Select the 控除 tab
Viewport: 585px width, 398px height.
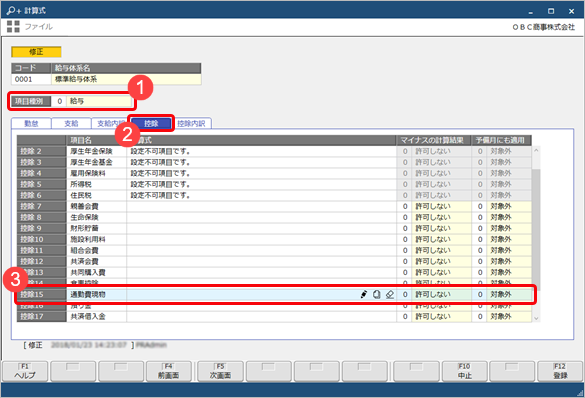click(151, 123)
